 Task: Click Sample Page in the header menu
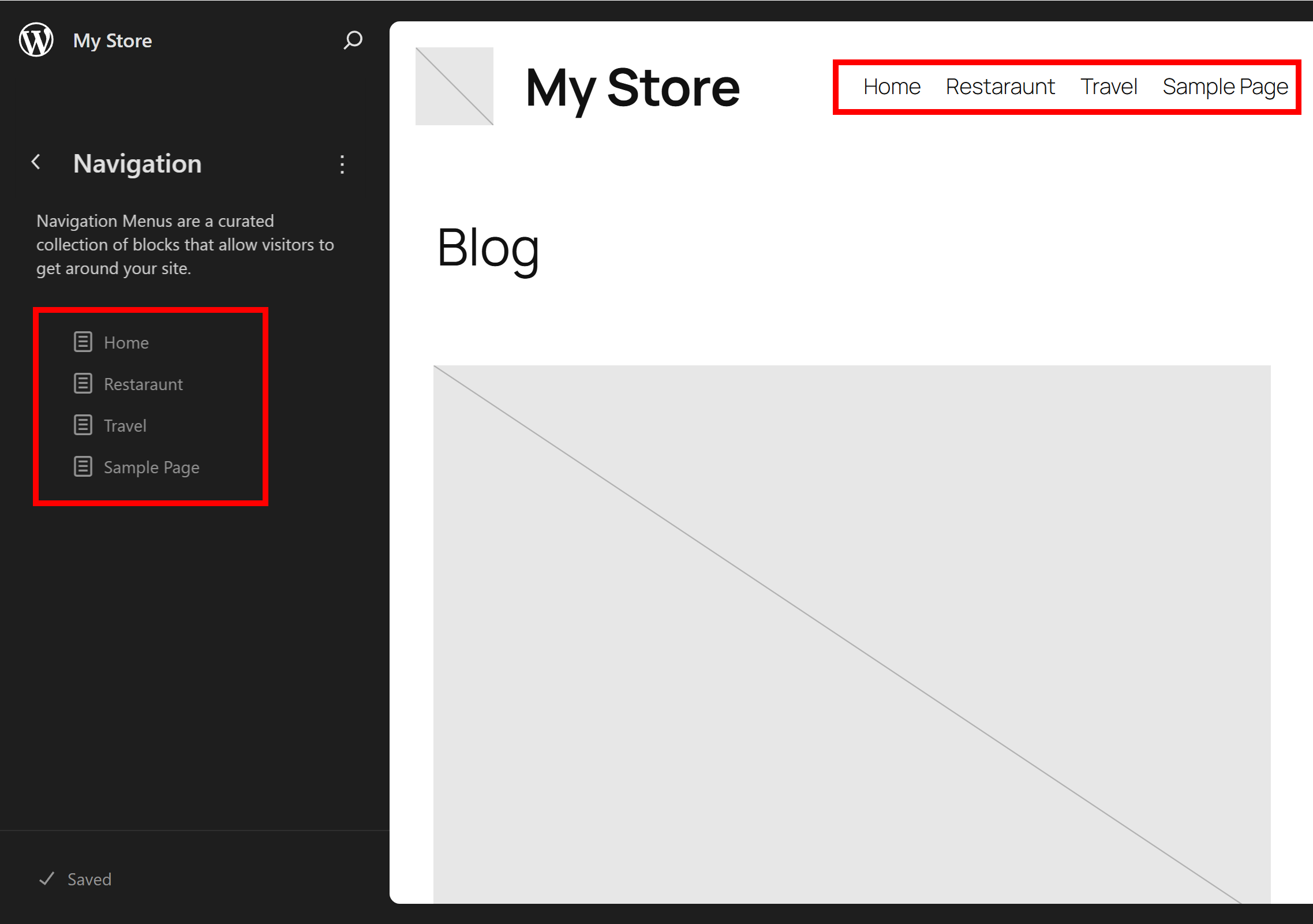[x=1225, y=87]
